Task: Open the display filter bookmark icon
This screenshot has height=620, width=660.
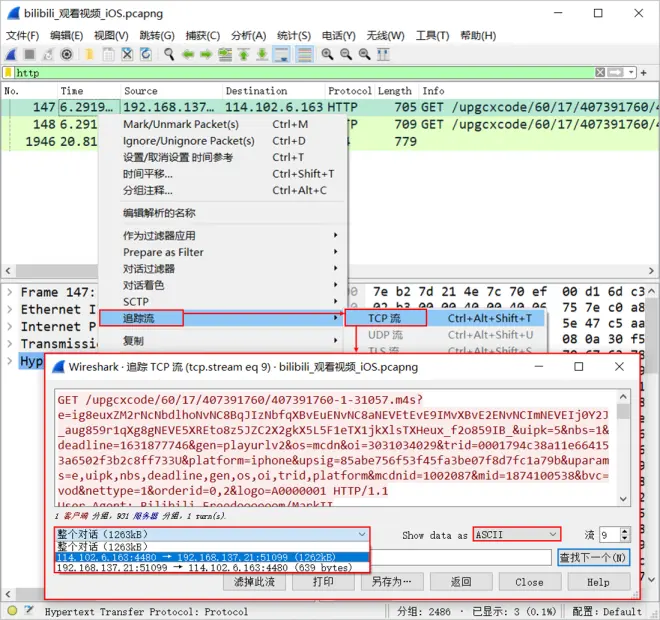Action: [x=8, y=73]
